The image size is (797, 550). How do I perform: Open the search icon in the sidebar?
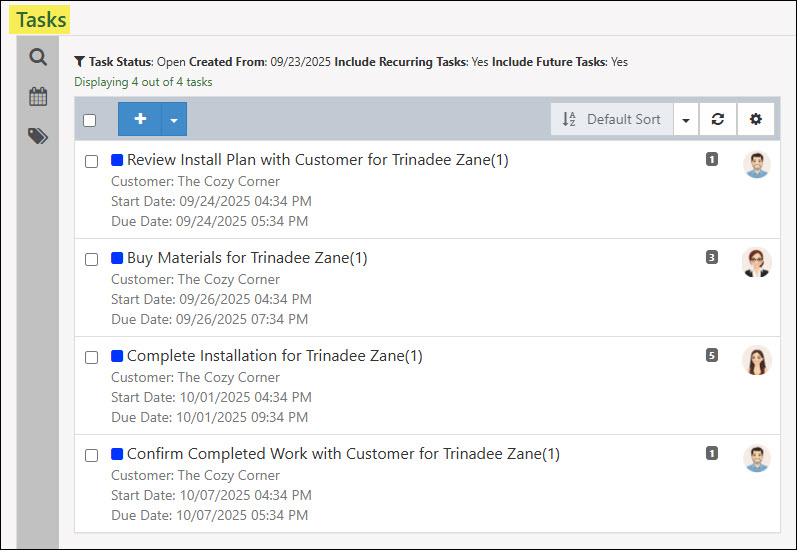pyautogui.click(x=38, y=58)
